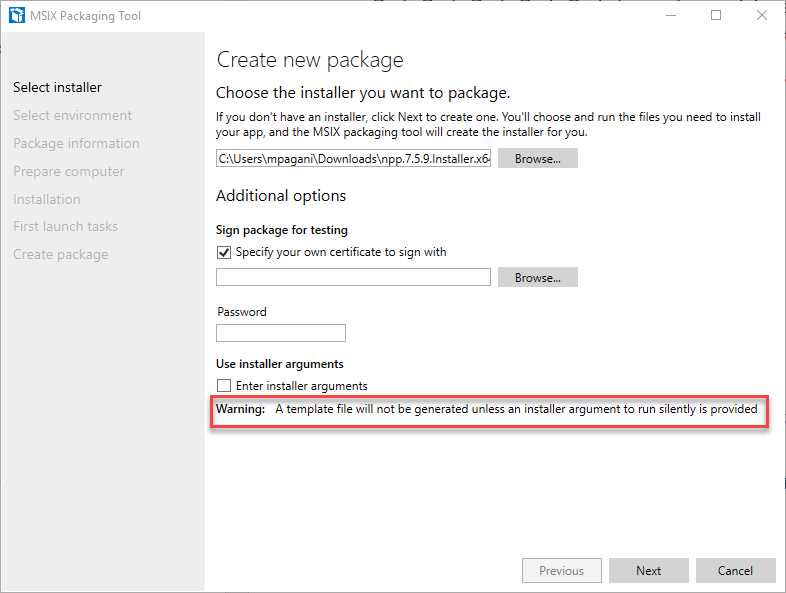Open the 'Prepare computer' step
Viewport: 786px width, 593px height.
(x=68, y=171)
